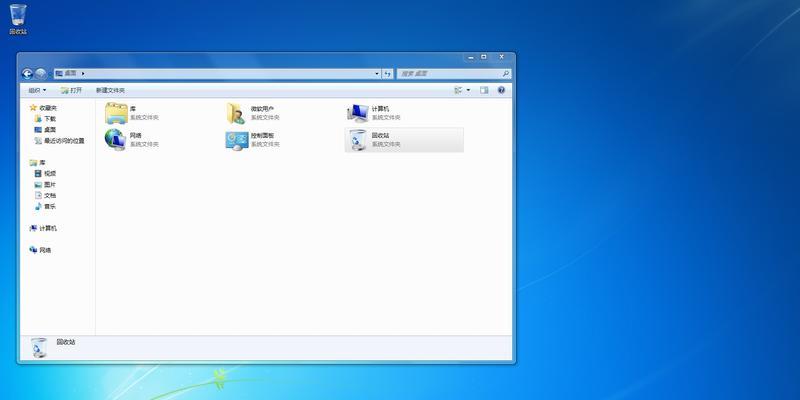Screen dimensions: 800x400
Task: Click 回收站 text in the details pane
Action: coord(66,342)
